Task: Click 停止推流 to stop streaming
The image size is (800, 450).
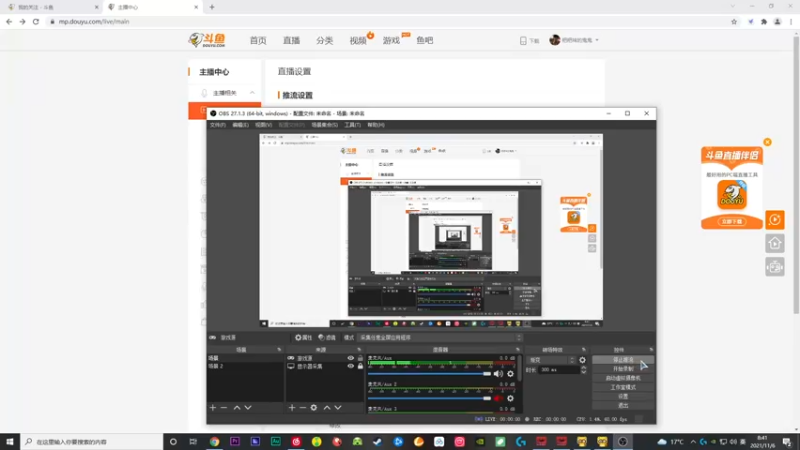Action: [623, 360]
